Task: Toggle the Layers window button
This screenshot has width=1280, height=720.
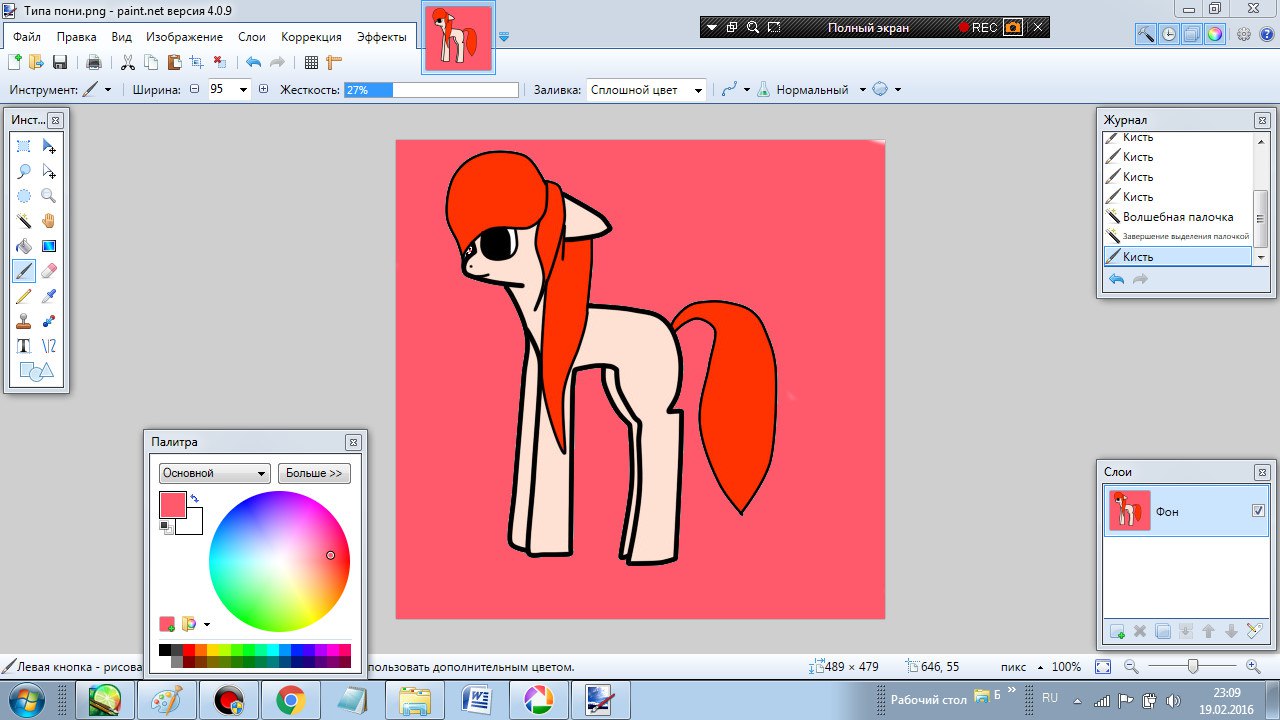Action: pos(1192,34)
